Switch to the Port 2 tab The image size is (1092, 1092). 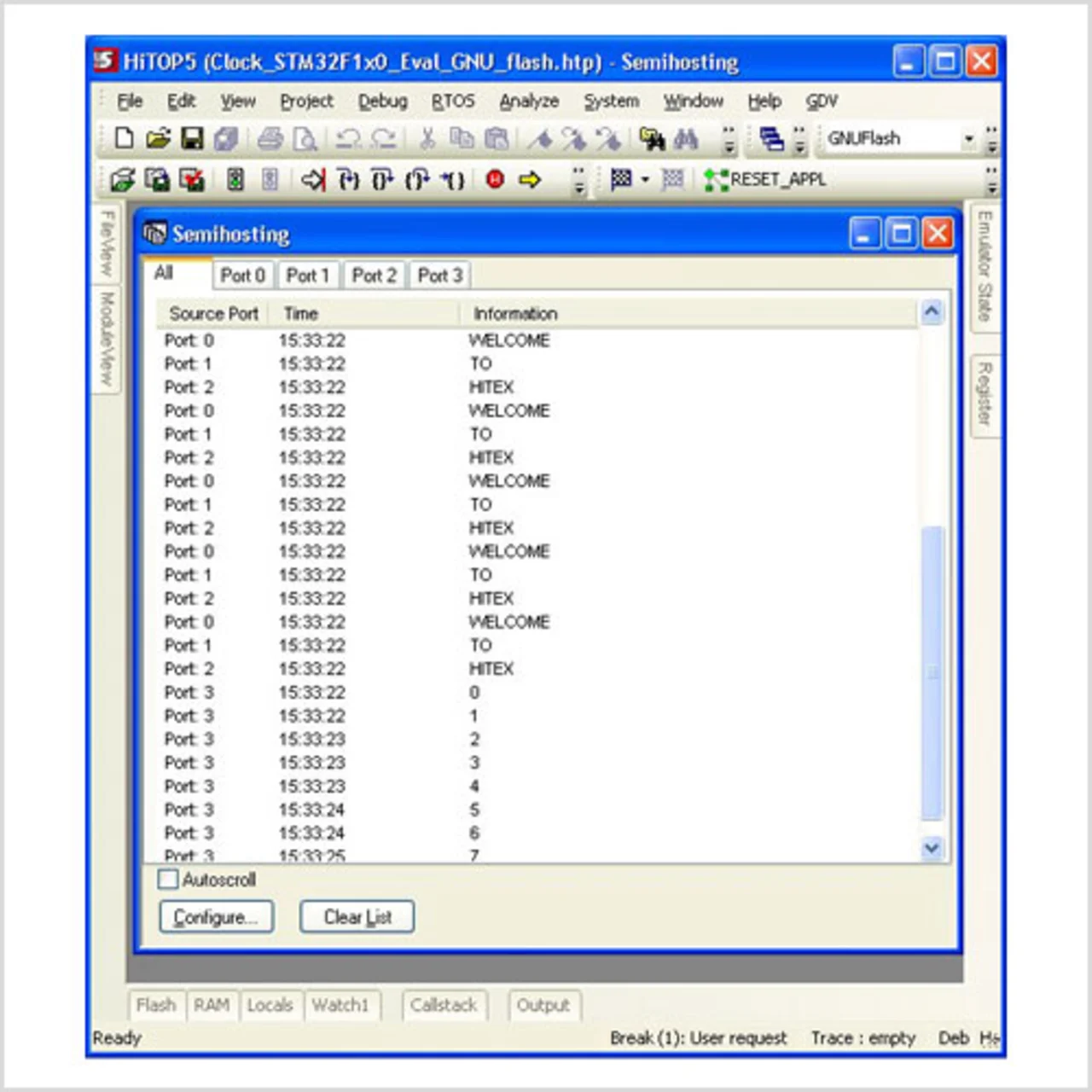(374, 276)
